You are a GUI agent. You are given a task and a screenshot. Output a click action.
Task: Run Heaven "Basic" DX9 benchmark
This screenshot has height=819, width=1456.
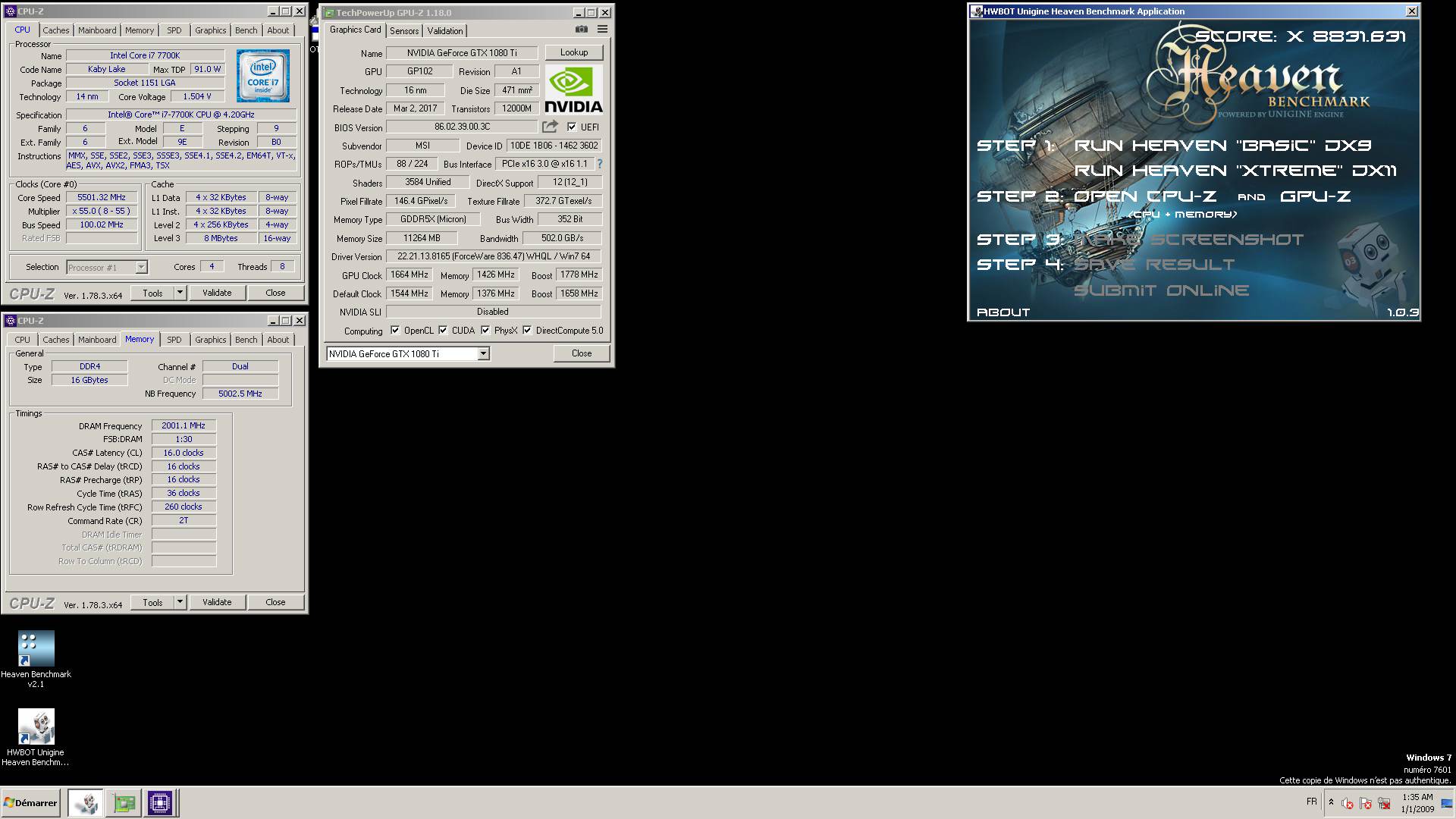[1222, 146]
